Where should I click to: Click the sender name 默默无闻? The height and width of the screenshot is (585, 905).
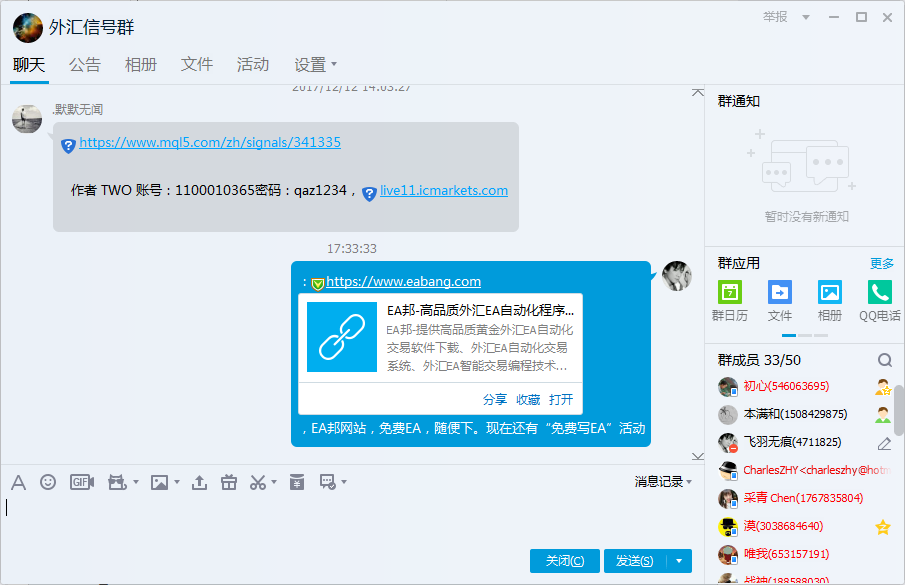tap(78, 110)
